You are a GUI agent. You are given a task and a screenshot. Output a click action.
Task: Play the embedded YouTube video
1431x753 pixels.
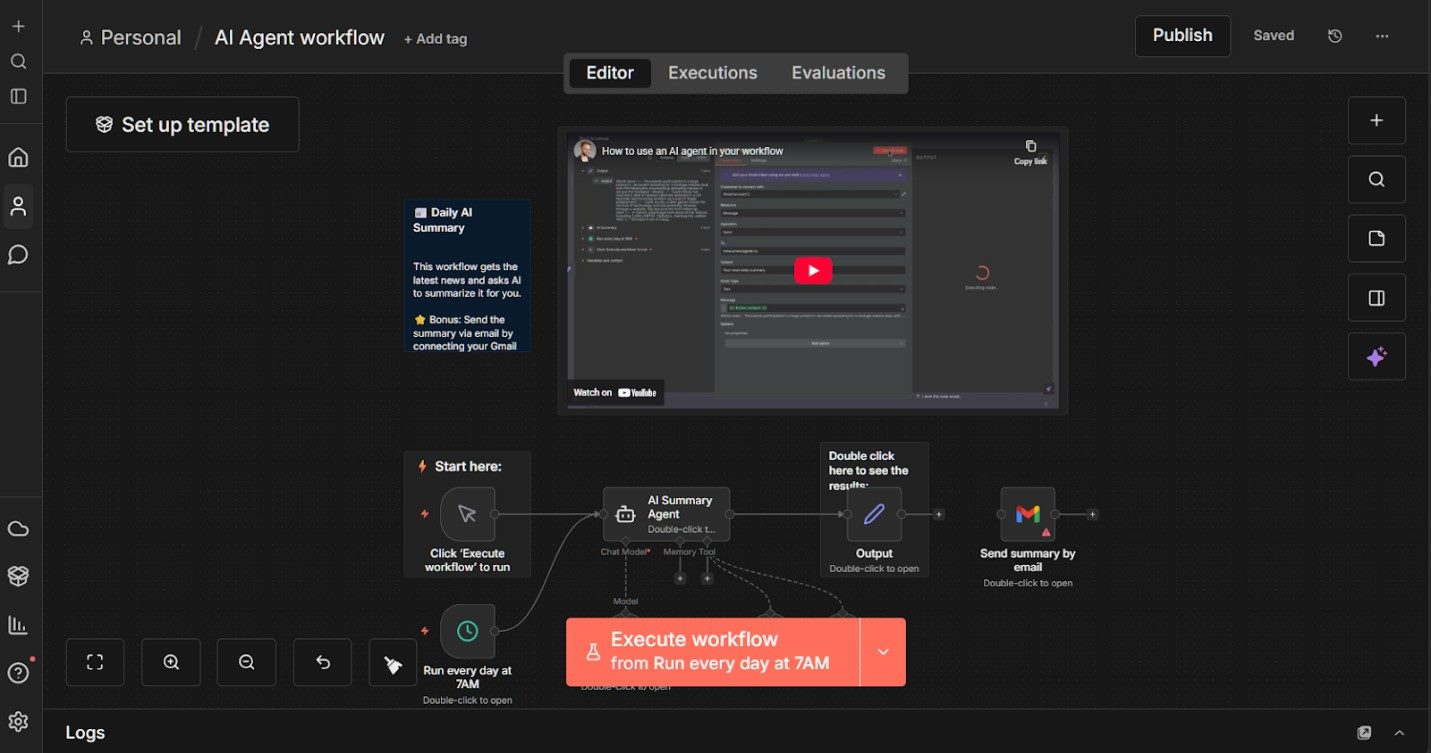coord(813,271)
